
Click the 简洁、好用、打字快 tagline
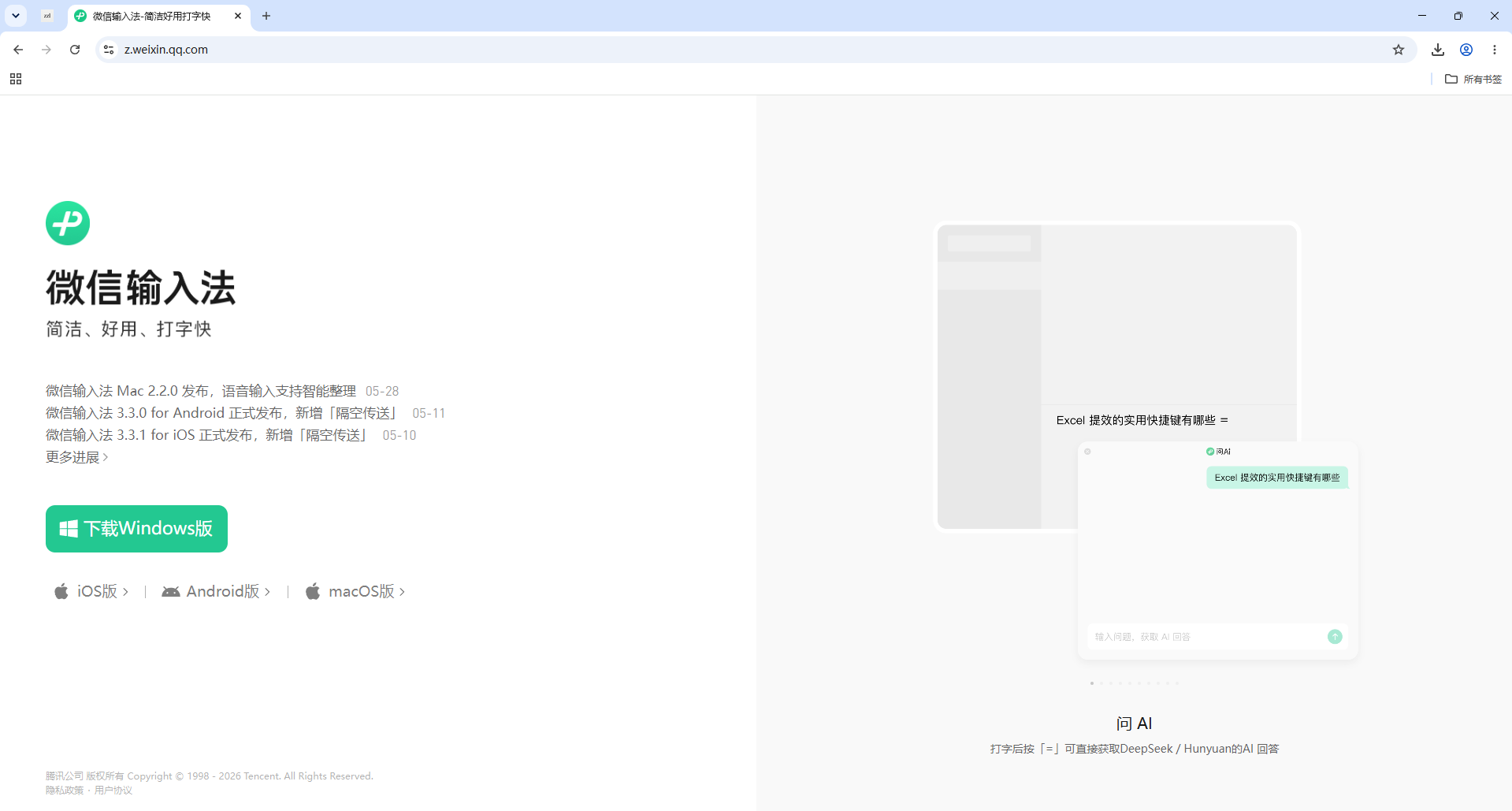(x=128, y=329)
